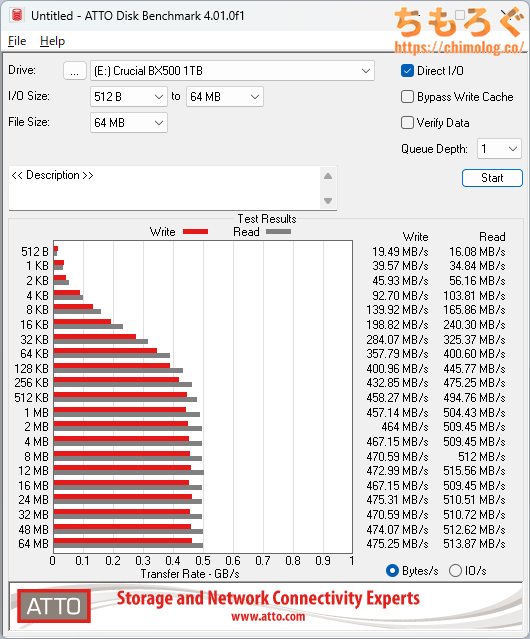Enable Bypass Write Cache checkbox
The image size is (530, 639).
407,97
